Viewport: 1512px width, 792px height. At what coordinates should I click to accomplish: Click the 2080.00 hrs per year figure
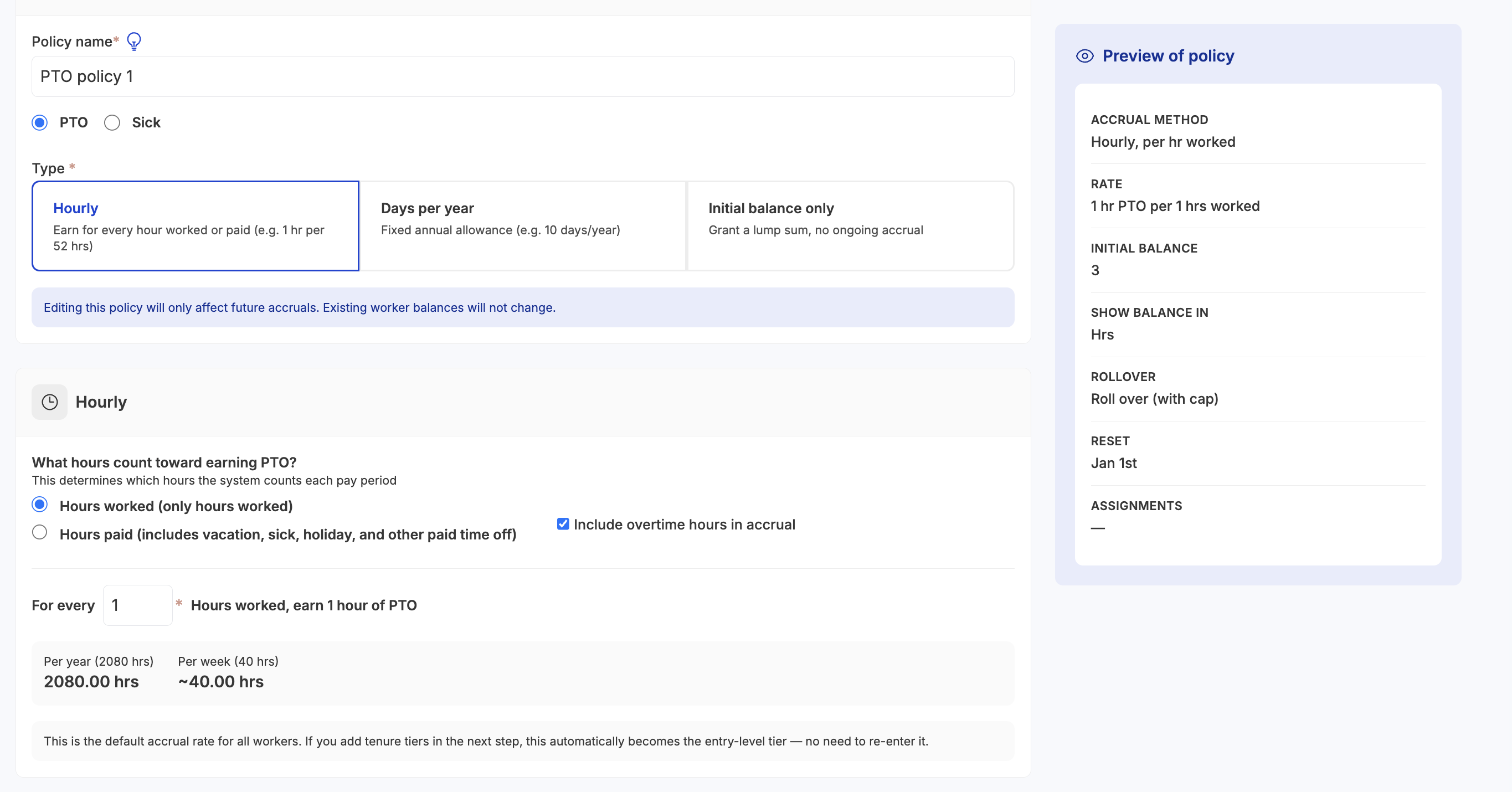[x=91, y=681]
